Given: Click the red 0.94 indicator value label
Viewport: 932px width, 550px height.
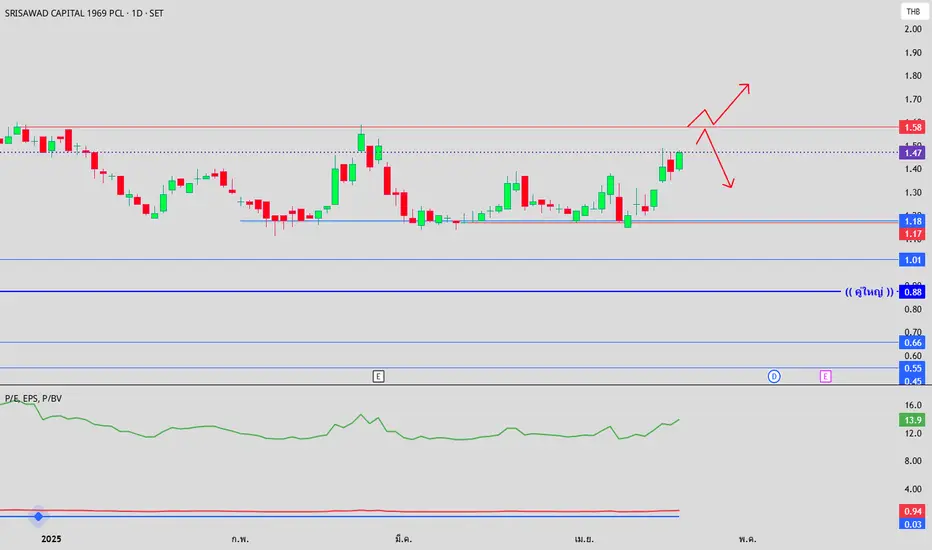Looking at the screenshot, I should [912, 511].
